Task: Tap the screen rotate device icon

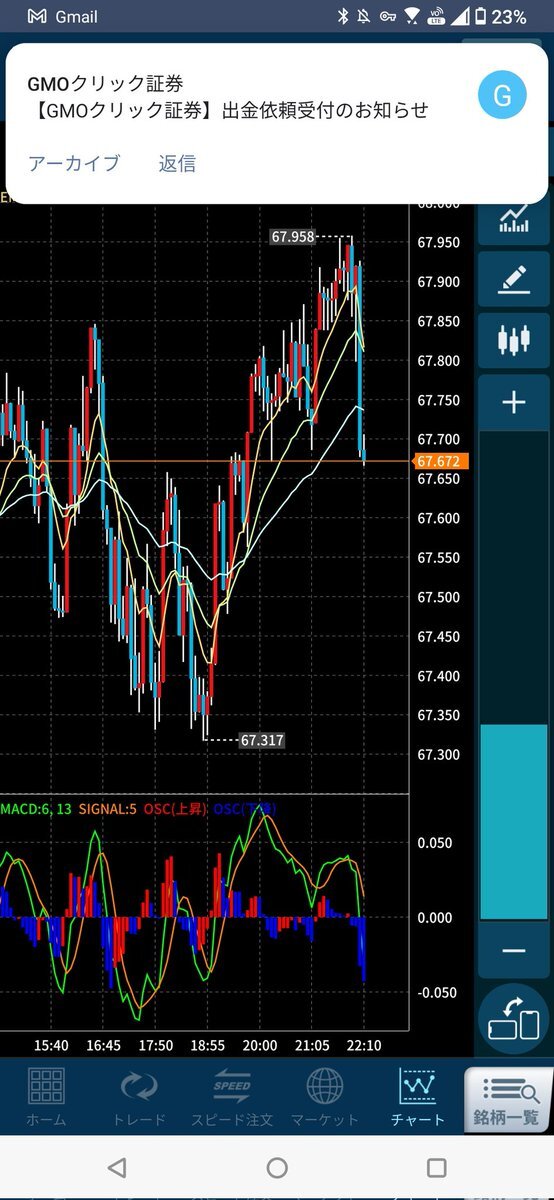Action: click(x=513, y=1019)
